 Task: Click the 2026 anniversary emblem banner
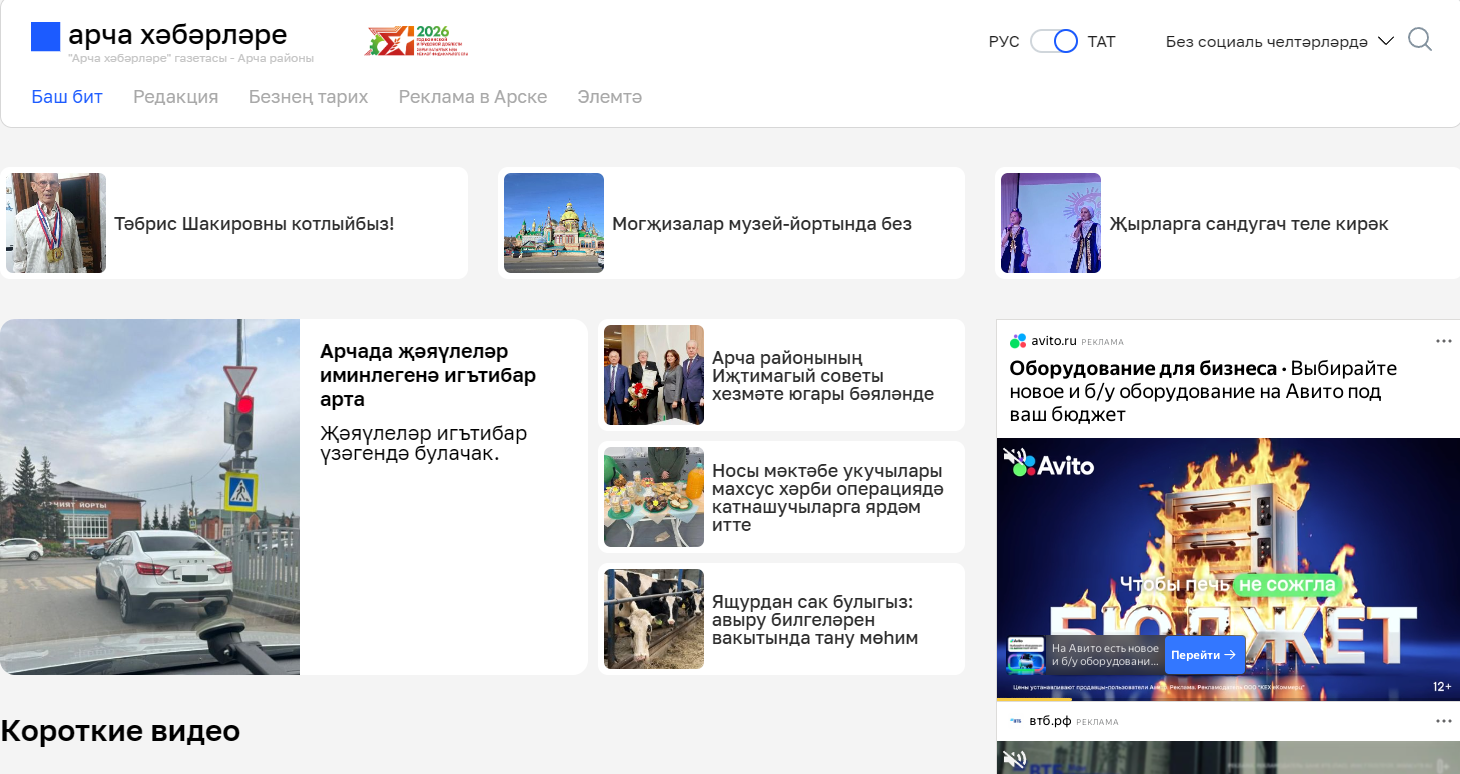pos(416,41)
